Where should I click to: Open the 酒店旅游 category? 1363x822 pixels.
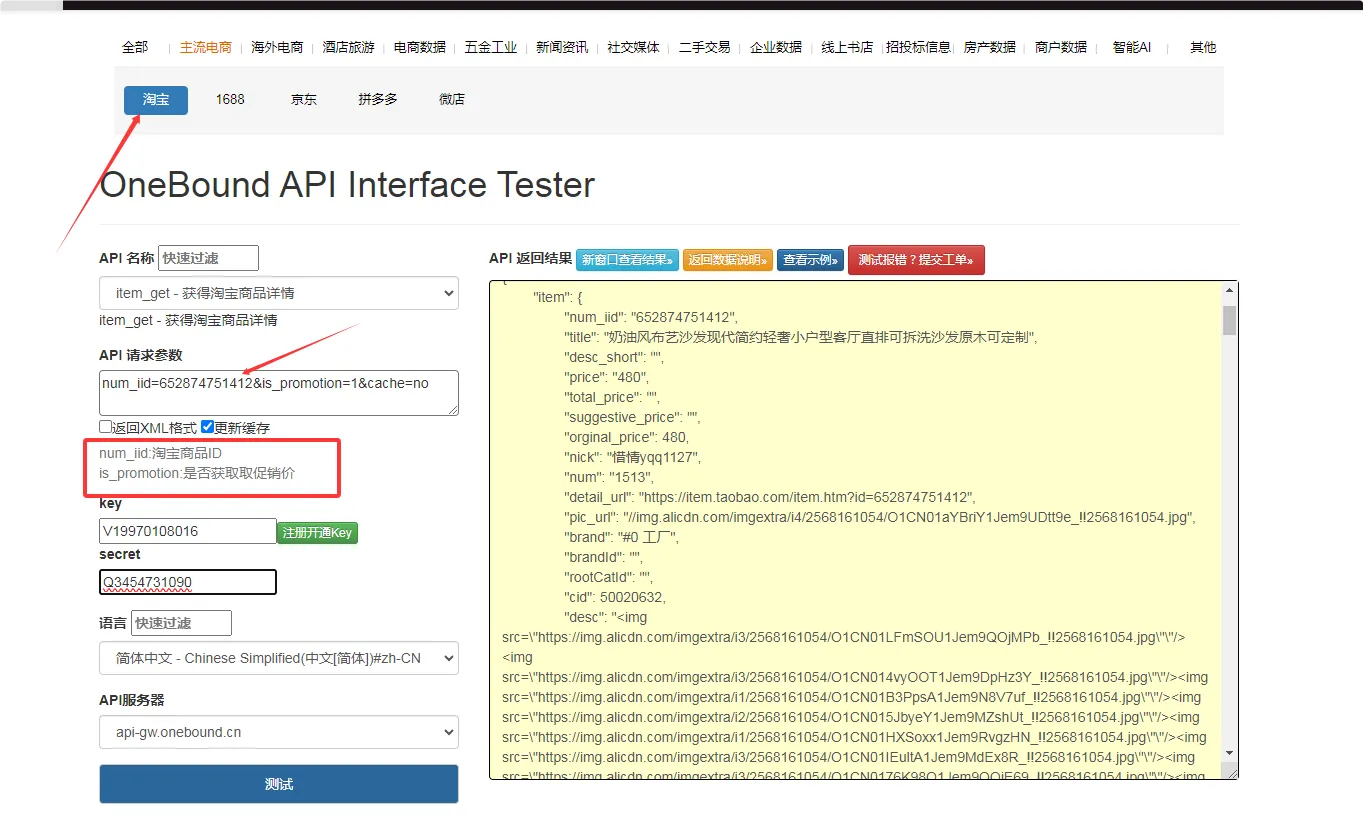click(x=348, y=47)
